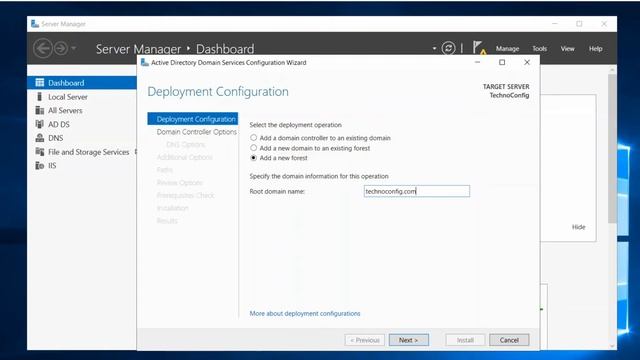Click Hide in the Dashboard panel
This screenshot has width=640, height=360.
(x=578, y=227)
